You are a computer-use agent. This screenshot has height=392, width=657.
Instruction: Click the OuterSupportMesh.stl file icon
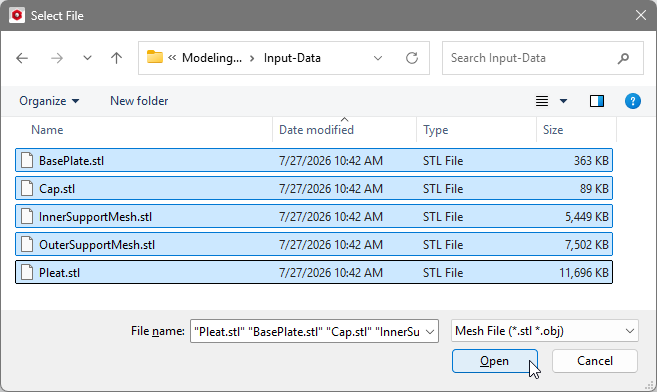pos(27,245)
